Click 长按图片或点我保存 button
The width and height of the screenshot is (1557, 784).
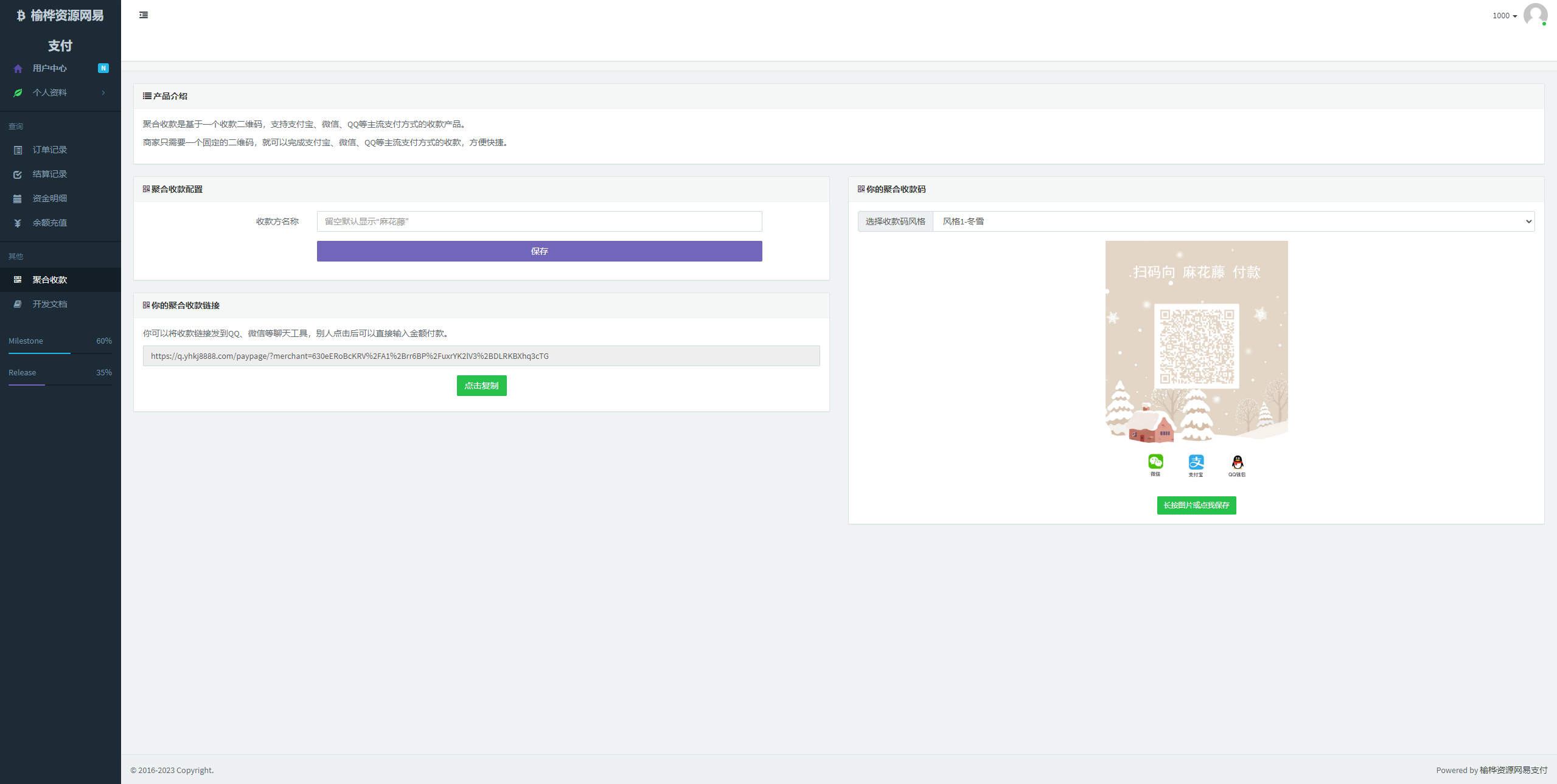click(x=1196, y=505)
